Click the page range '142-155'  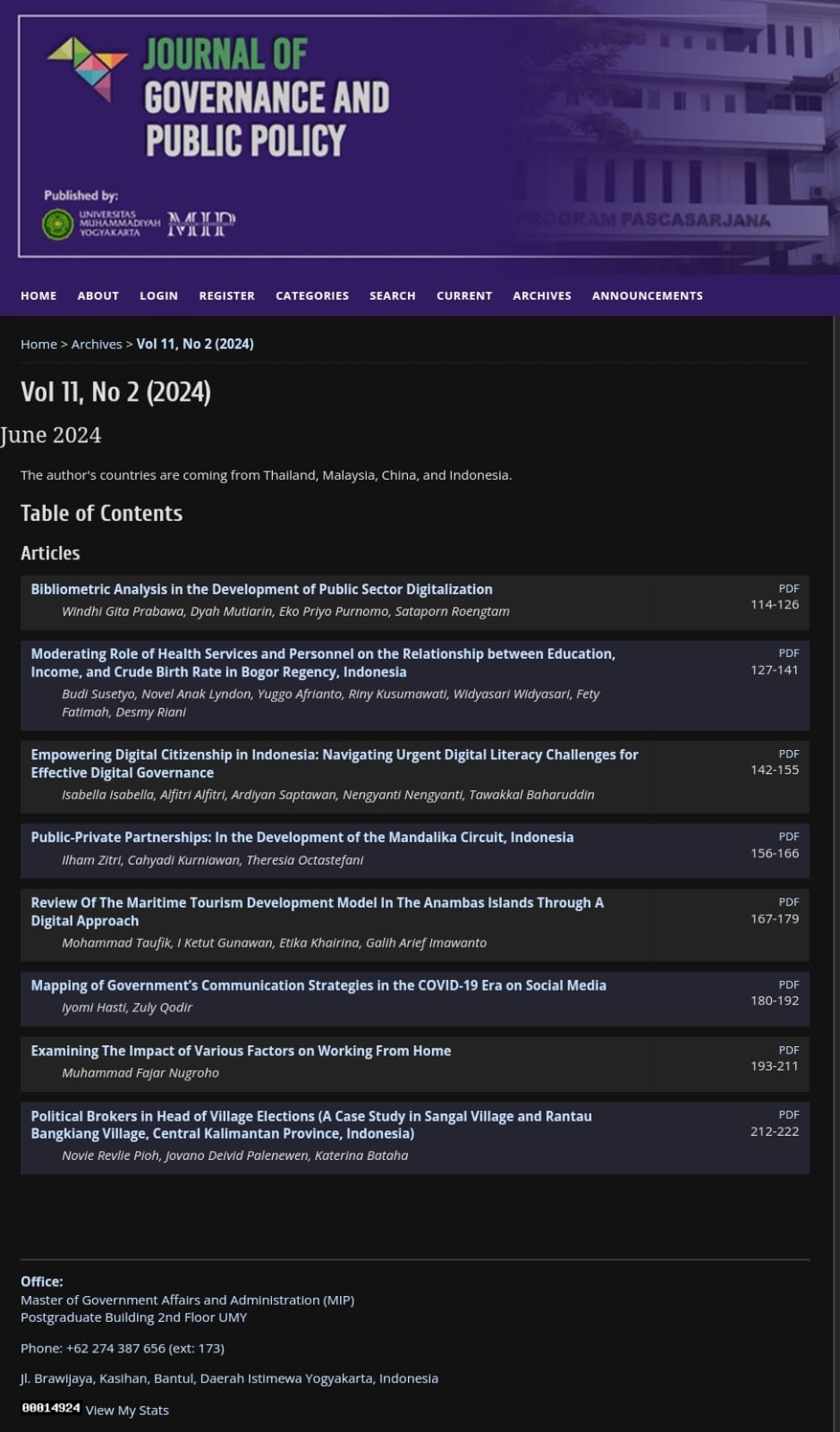pos(775,770)
